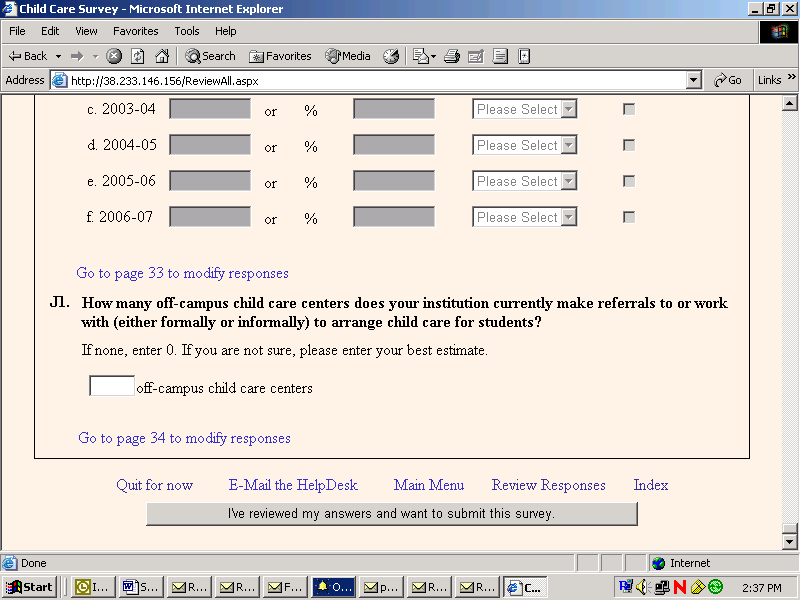Click the red N tray icon
This screenshot has height=600, width=800.
pyautogui.click(x=680, y=587)
